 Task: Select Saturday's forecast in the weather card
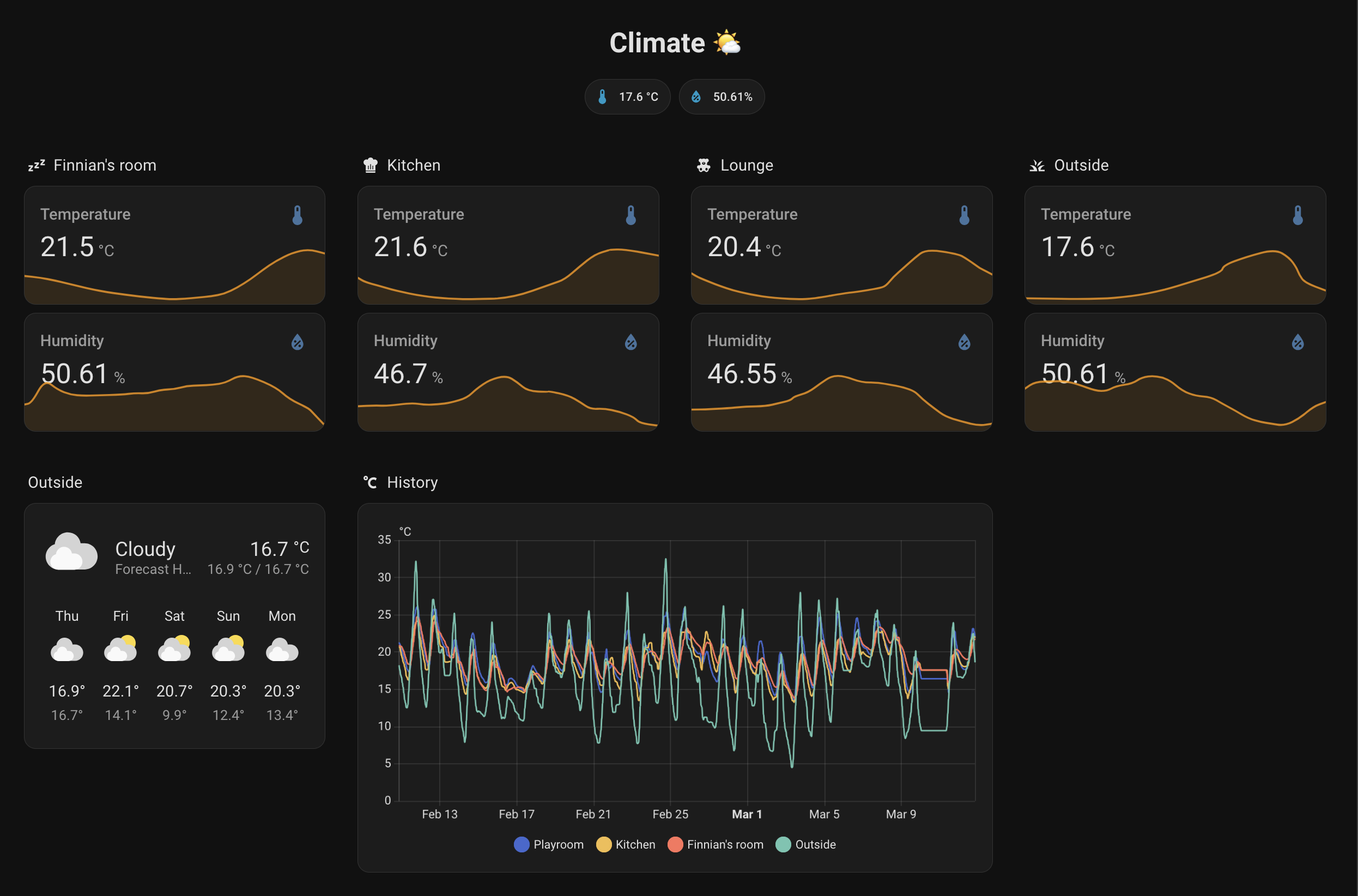coord(174,663)
